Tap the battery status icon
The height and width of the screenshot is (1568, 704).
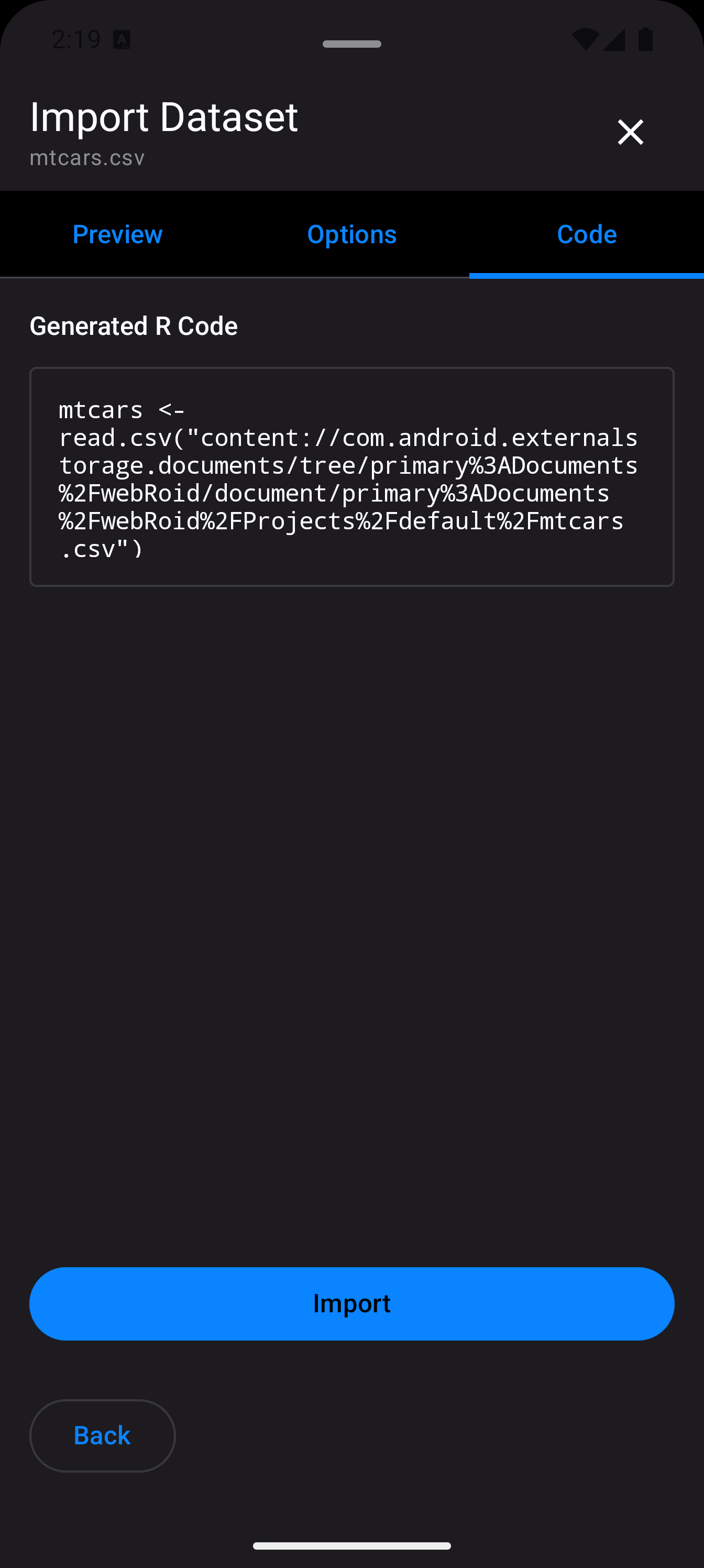click(645, 39)
